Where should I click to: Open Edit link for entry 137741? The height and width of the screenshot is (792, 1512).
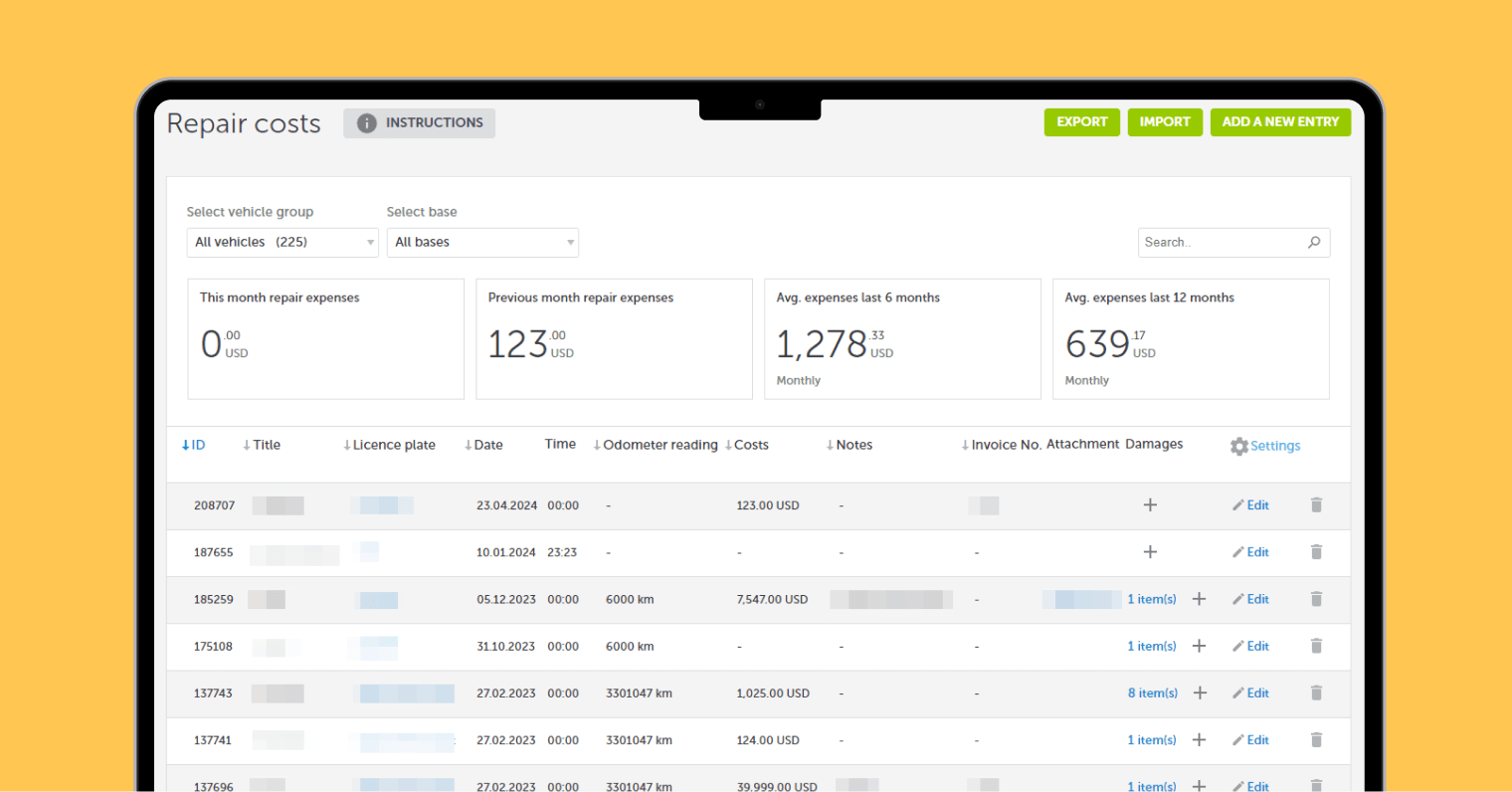[1257, 740]
